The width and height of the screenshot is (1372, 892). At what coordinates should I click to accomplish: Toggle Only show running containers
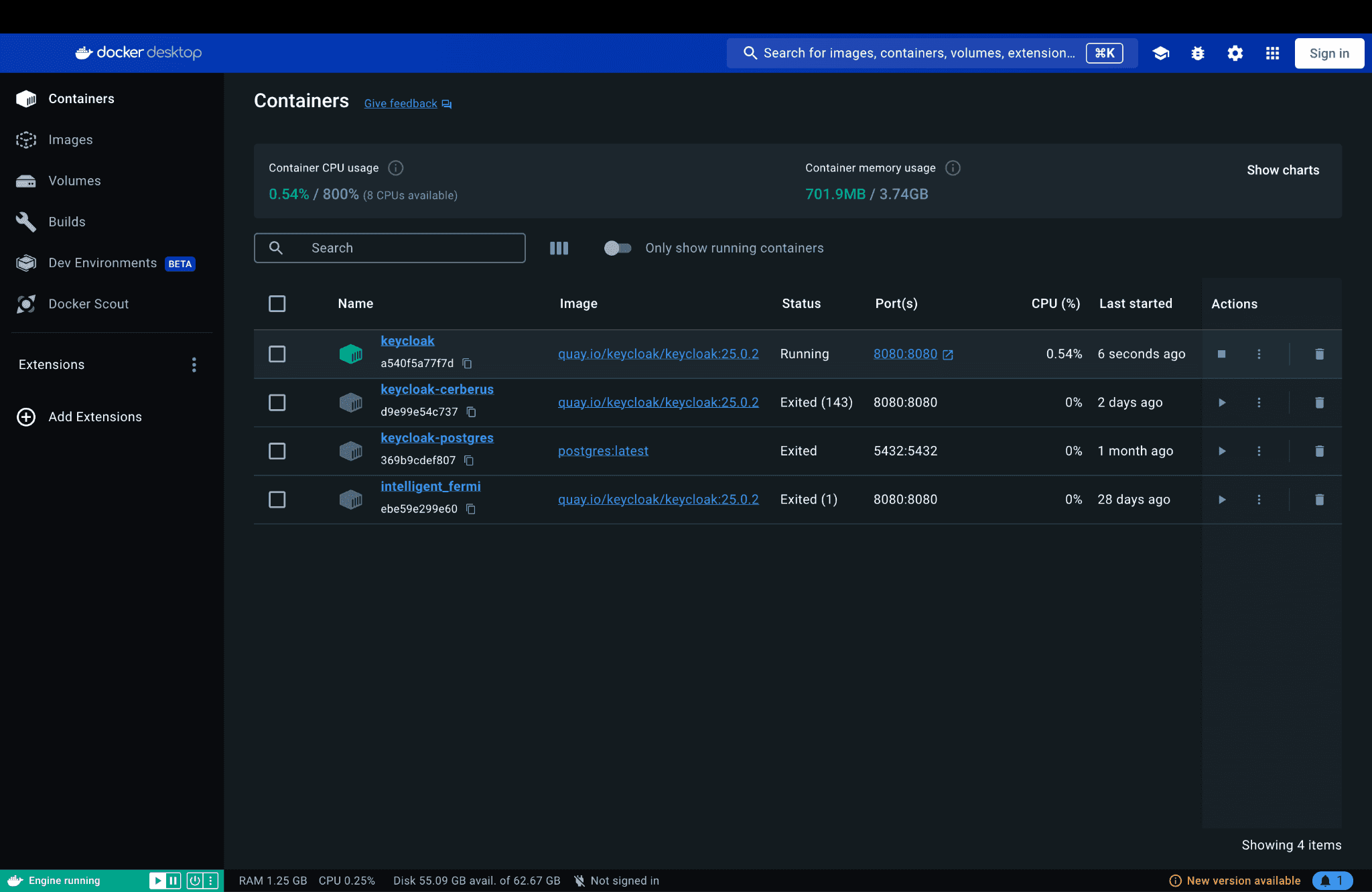[x=617, y=248]
